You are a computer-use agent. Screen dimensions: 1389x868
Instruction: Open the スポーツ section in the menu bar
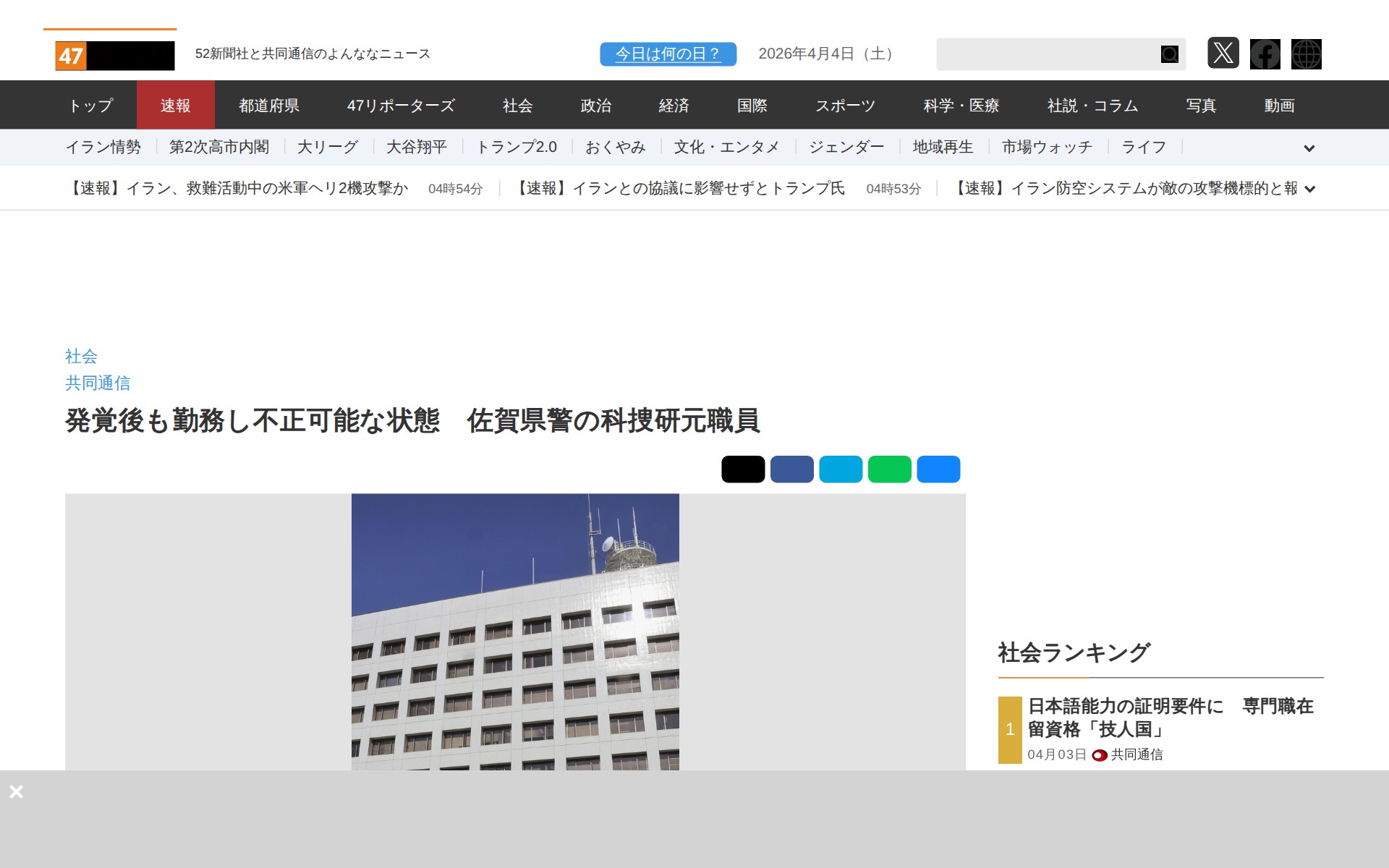(846, 105)
